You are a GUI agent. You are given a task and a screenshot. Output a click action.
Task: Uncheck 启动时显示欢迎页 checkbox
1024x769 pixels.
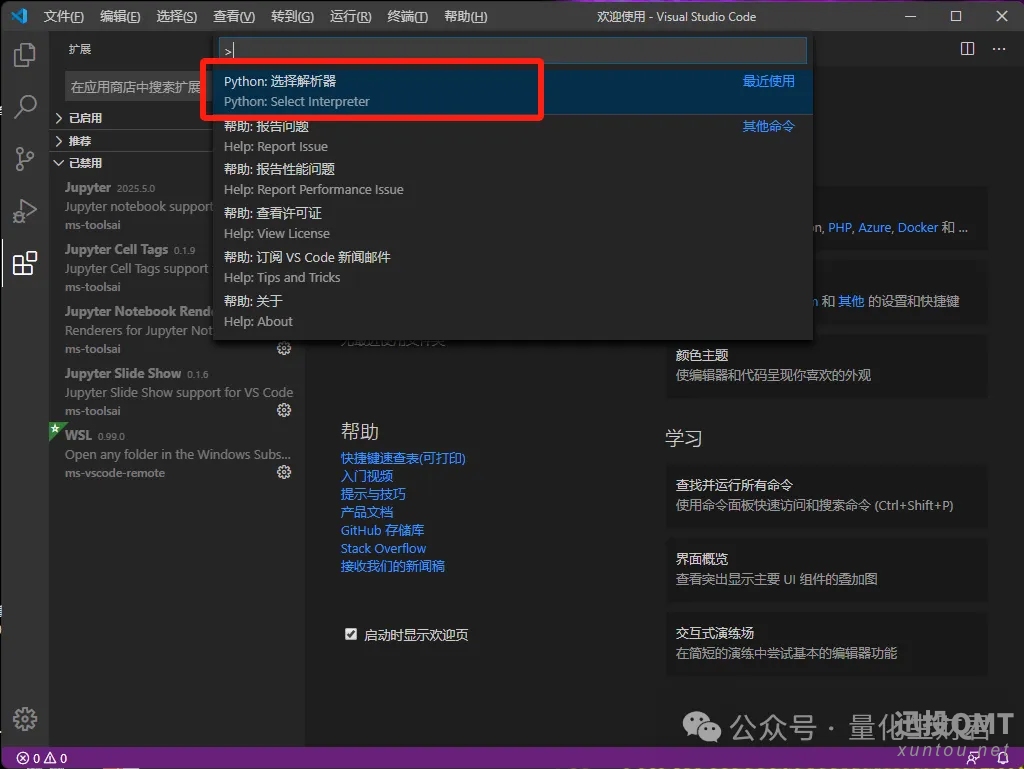pos(351,634)
